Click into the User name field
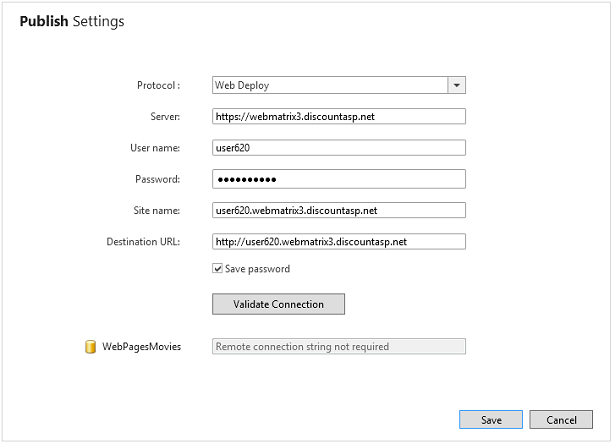Image resolution: width=615 pixels, height=444 pixels. 339,148
